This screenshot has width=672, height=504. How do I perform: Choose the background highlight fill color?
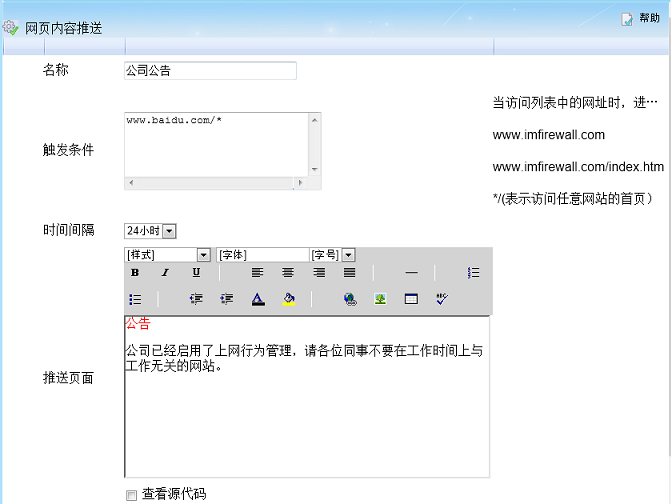click(288, 299)
